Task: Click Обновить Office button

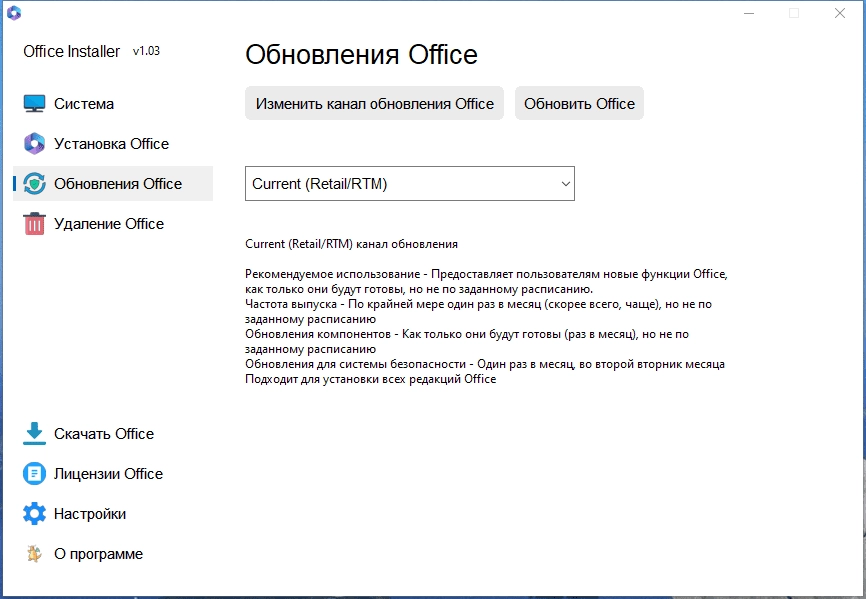Action: [579, 103]
